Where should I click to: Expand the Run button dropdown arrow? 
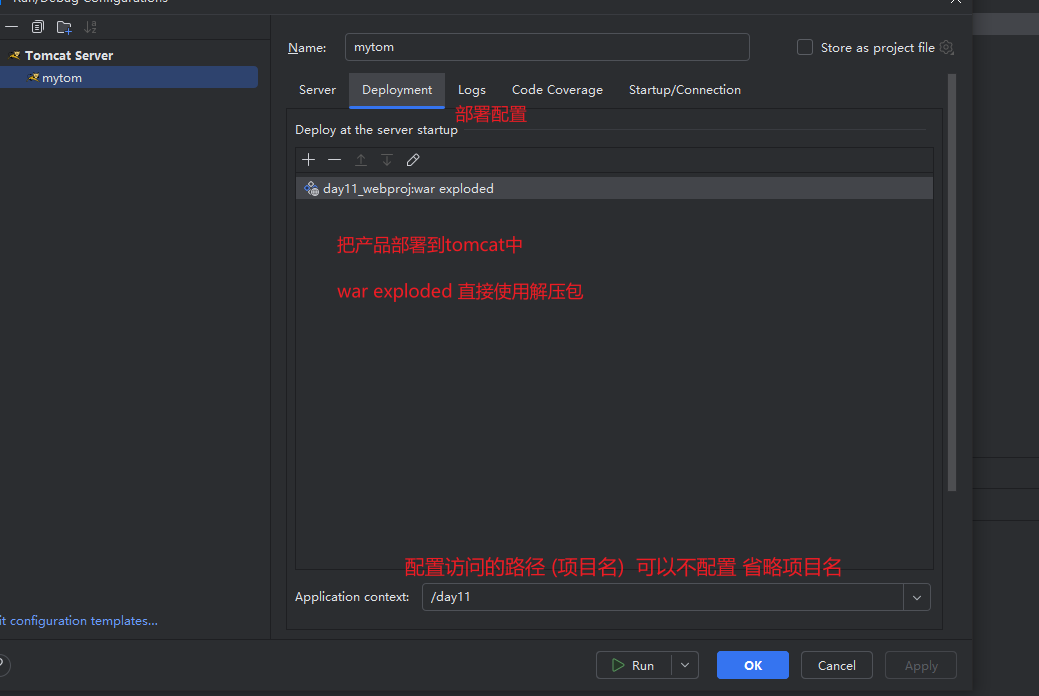tap(685, 665)
